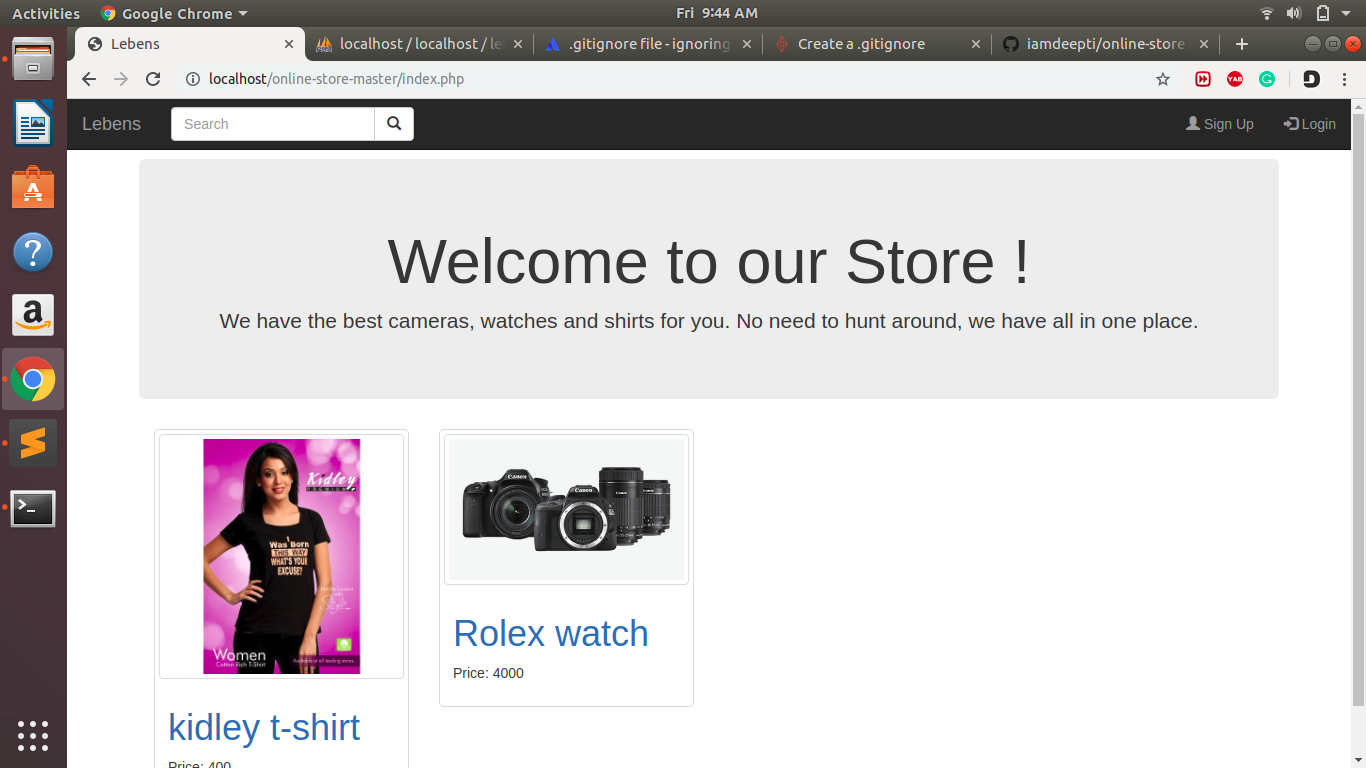Open Amazon launcher in dock

click(x=33, y=315)
